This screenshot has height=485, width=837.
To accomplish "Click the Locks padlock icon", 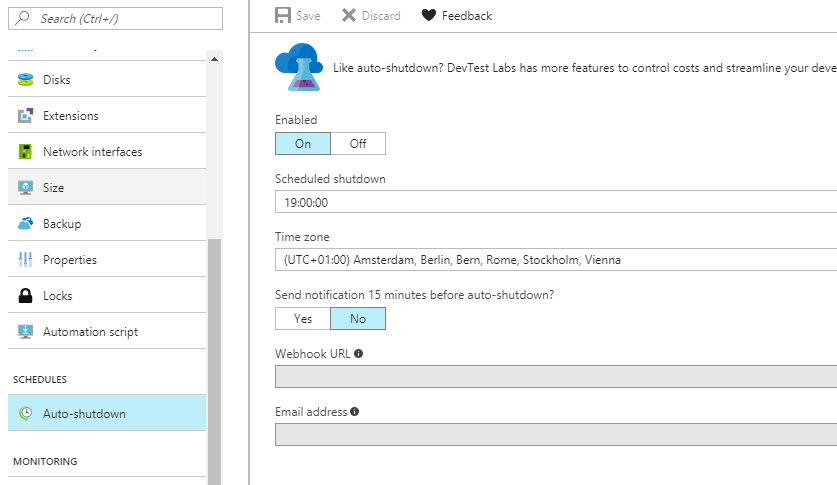I will coord(26,296).
